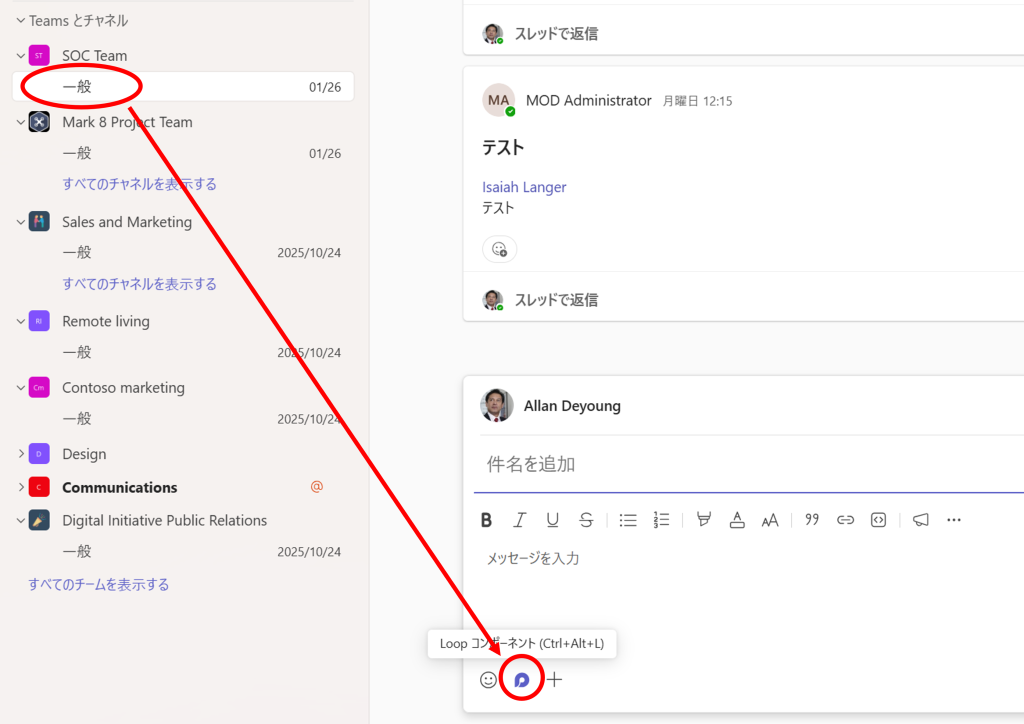This screenshot has width=1024, height=724.
Task: Toggle strikethrough formatting
Action: tap(586, 520)
